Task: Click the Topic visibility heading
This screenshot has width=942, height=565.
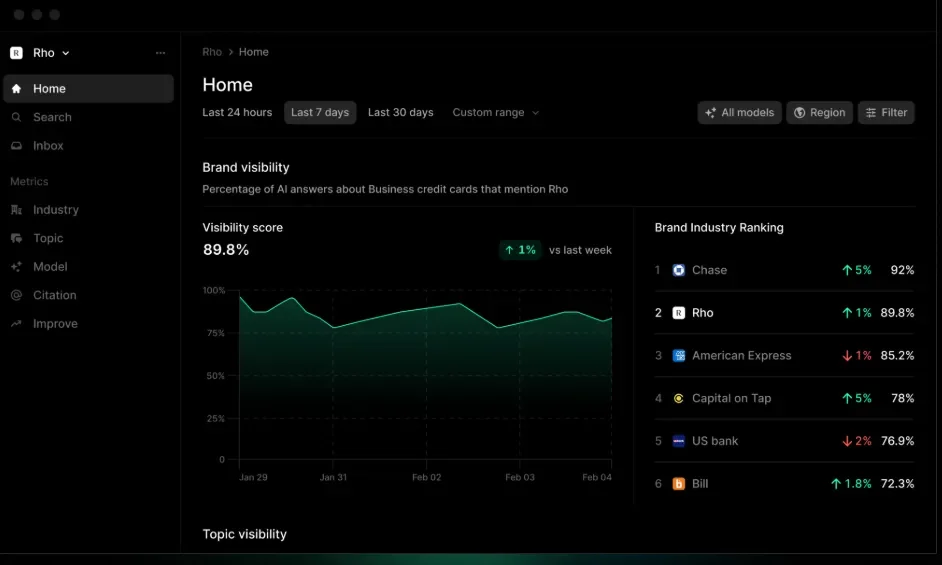Action: (x=245, y=534)
